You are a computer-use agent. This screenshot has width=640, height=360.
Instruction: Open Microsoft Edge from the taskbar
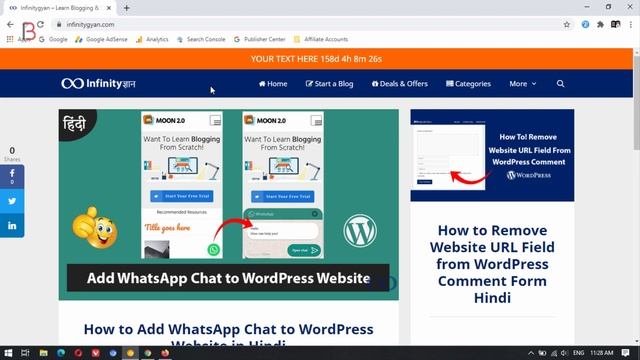(x=61, y=353)
